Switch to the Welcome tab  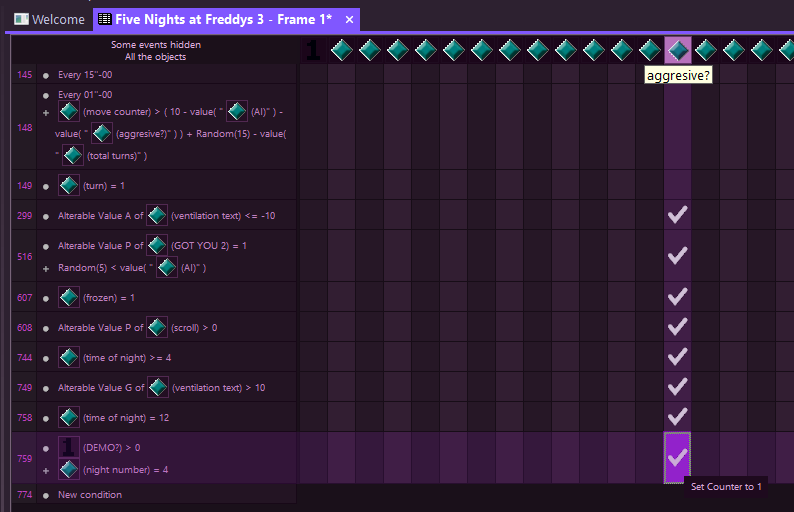coord(50,19)
